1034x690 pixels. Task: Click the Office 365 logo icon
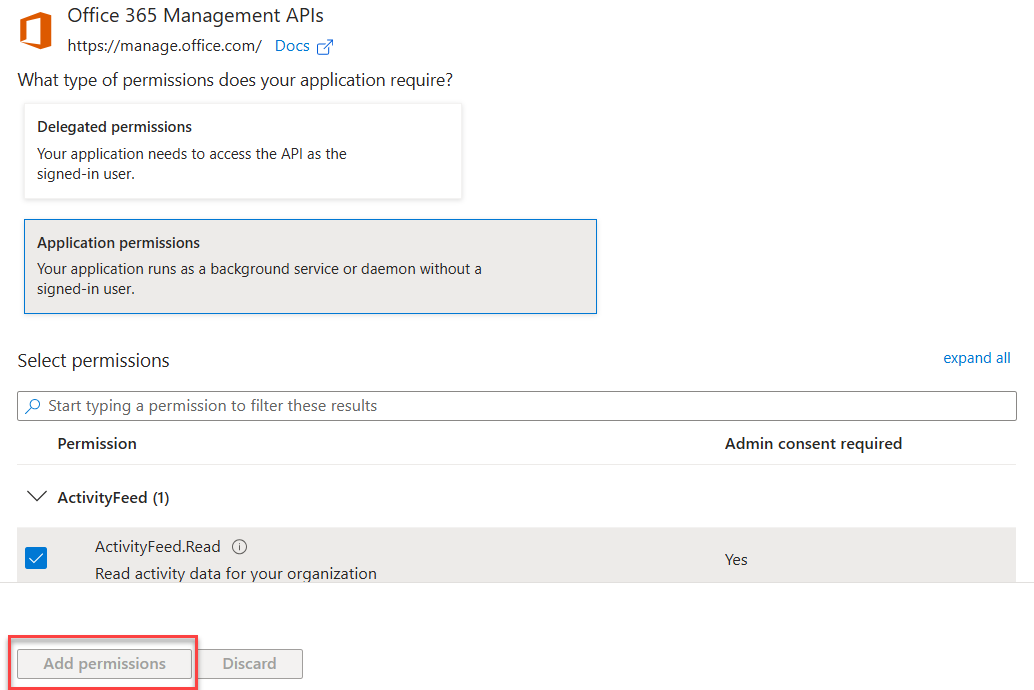(36, 30)
